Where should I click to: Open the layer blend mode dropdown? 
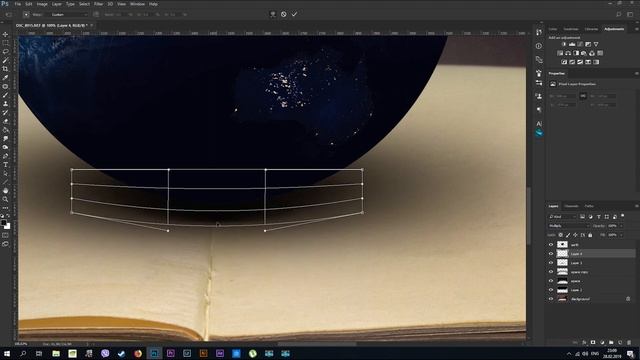(569, 226)
